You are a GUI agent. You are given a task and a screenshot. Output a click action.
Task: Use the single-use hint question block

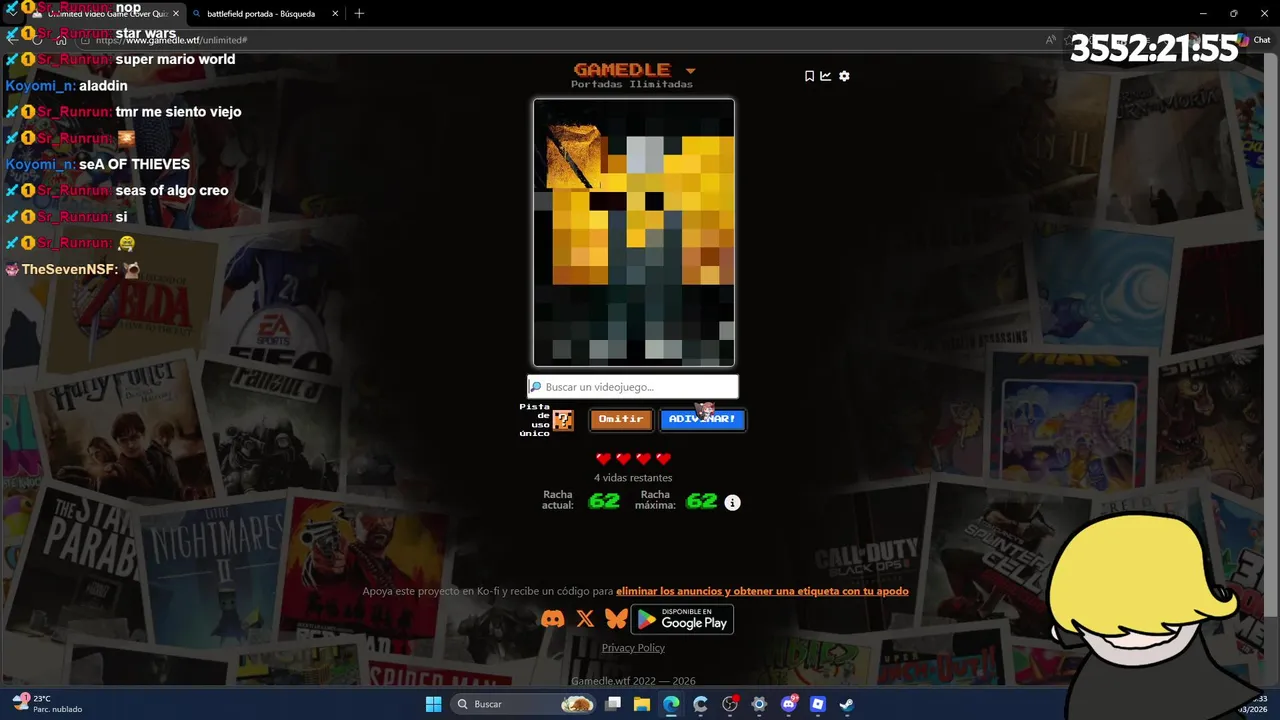click(563, 420)
